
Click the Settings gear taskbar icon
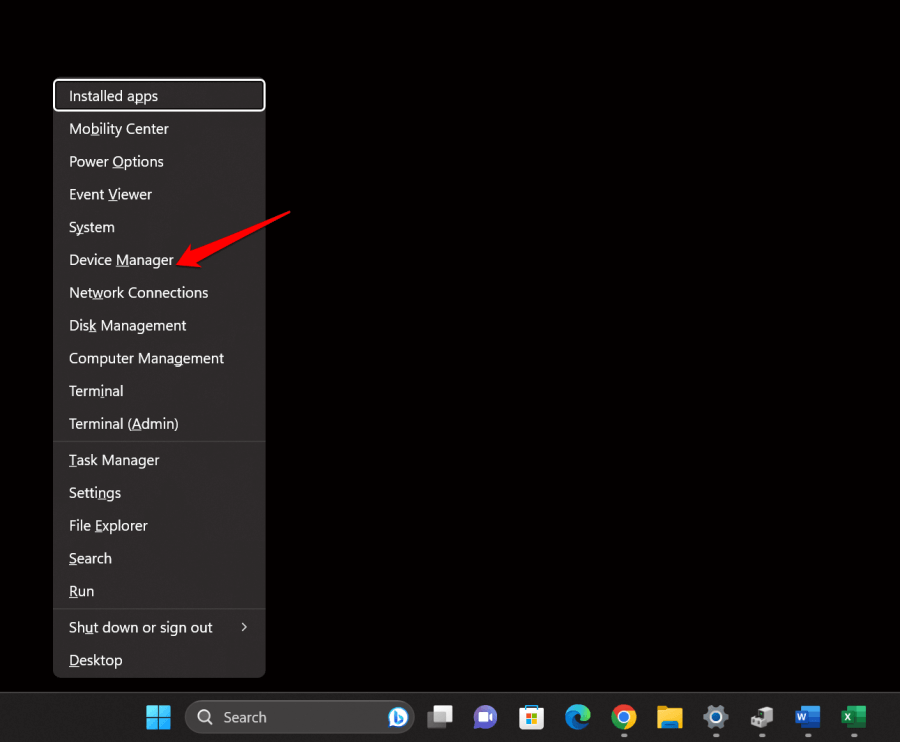[715, 717]
